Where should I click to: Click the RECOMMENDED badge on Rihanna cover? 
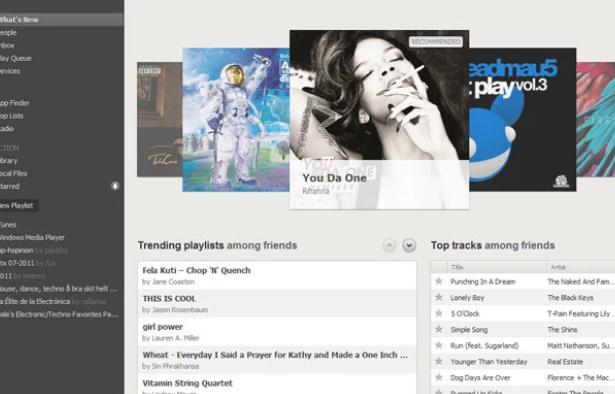pos(436,42)
